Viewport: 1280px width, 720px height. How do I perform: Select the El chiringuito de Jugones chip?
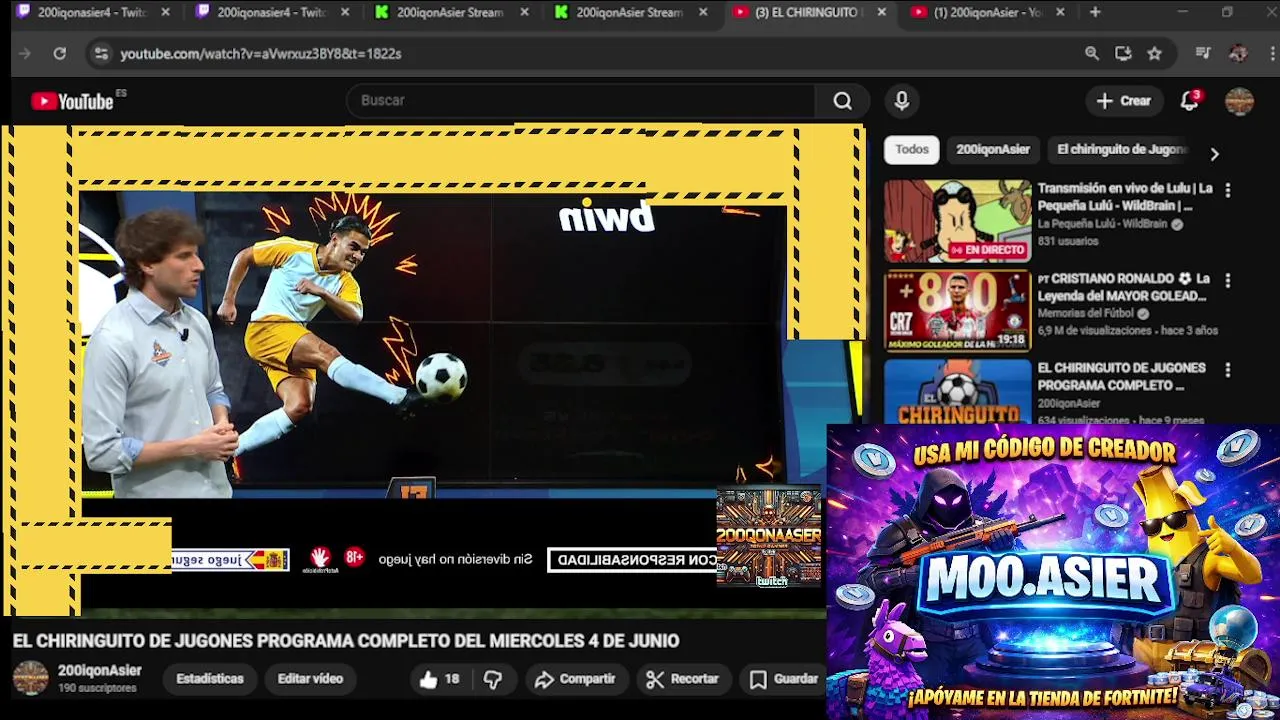coord(1121,149)
